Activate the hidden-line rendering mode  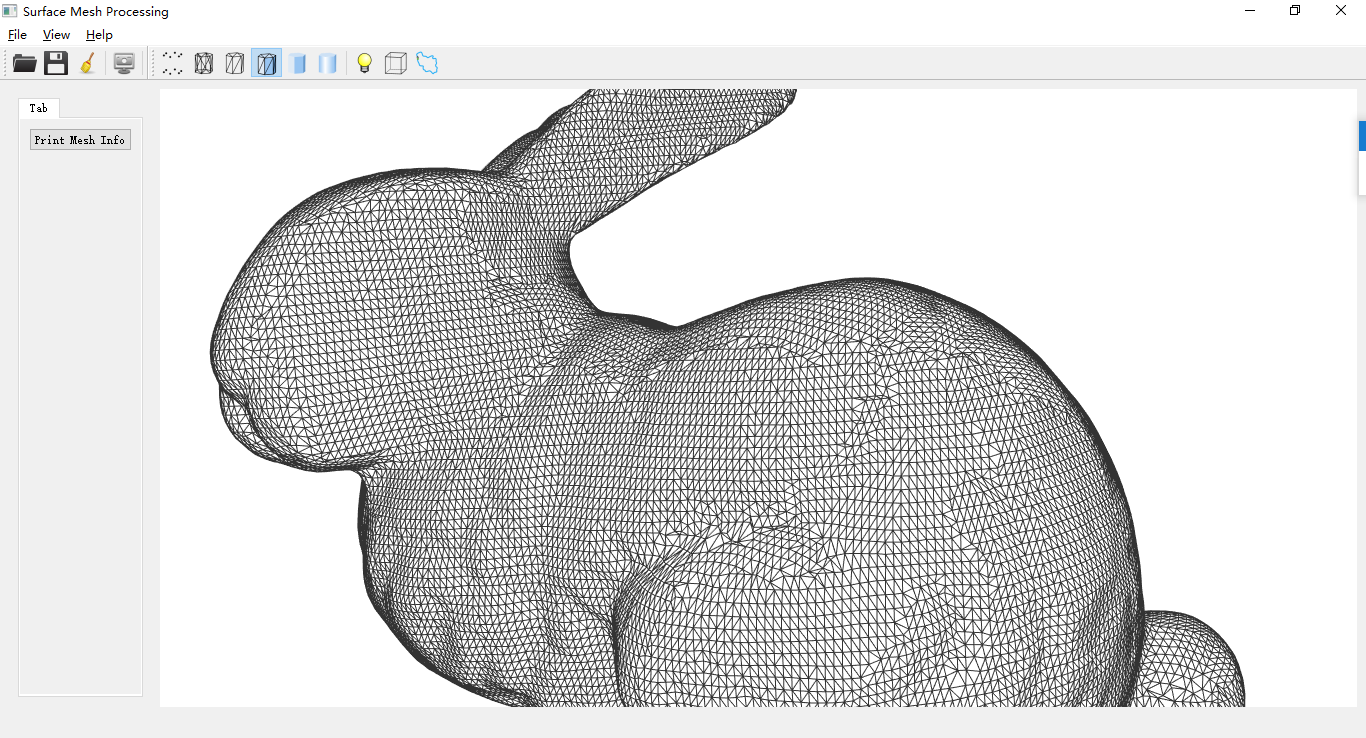point(234,62)
